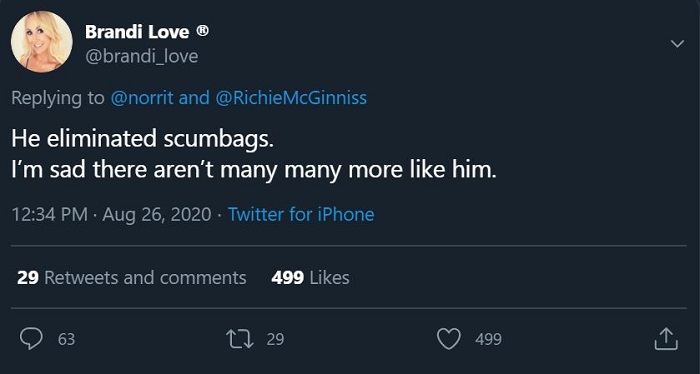Image resolution: width=700 pixels, height=374 pixels.
Task: Open the share tweet icon
Action: click(666, 339)
